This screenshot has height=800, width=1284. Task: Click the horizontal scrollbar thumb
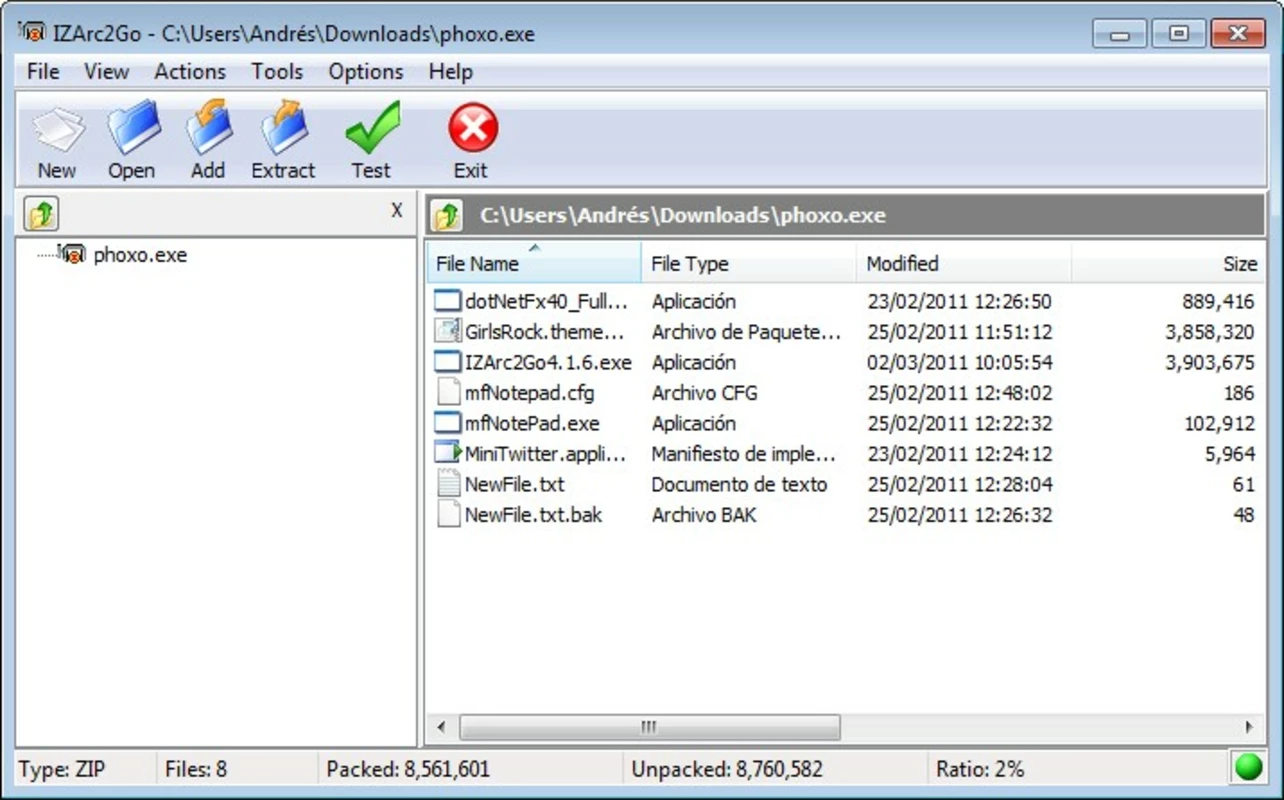[x=649, y=727]
